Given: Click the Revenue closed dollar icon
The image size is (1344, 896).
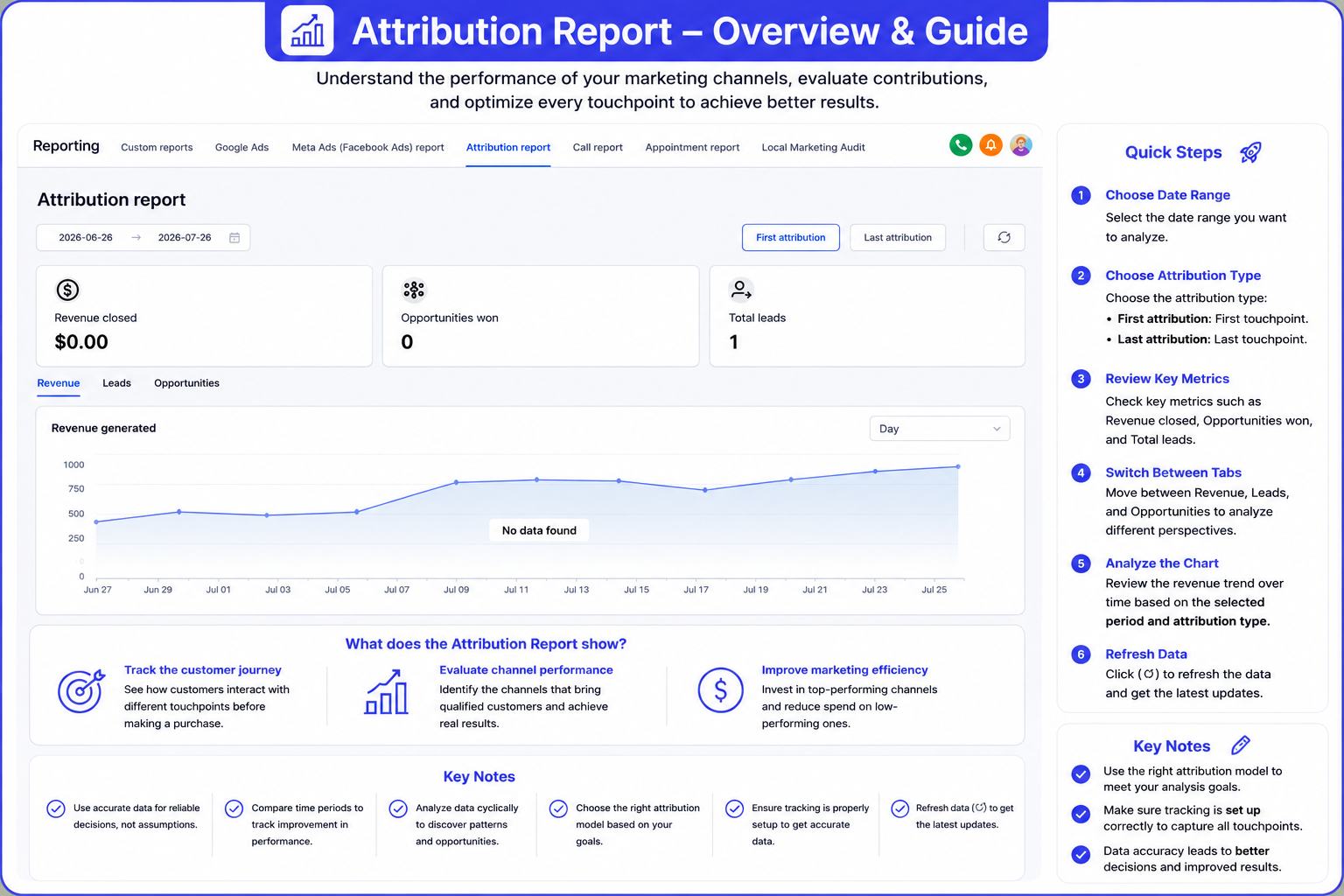Looking at the screenshot, I should (67, 290).
